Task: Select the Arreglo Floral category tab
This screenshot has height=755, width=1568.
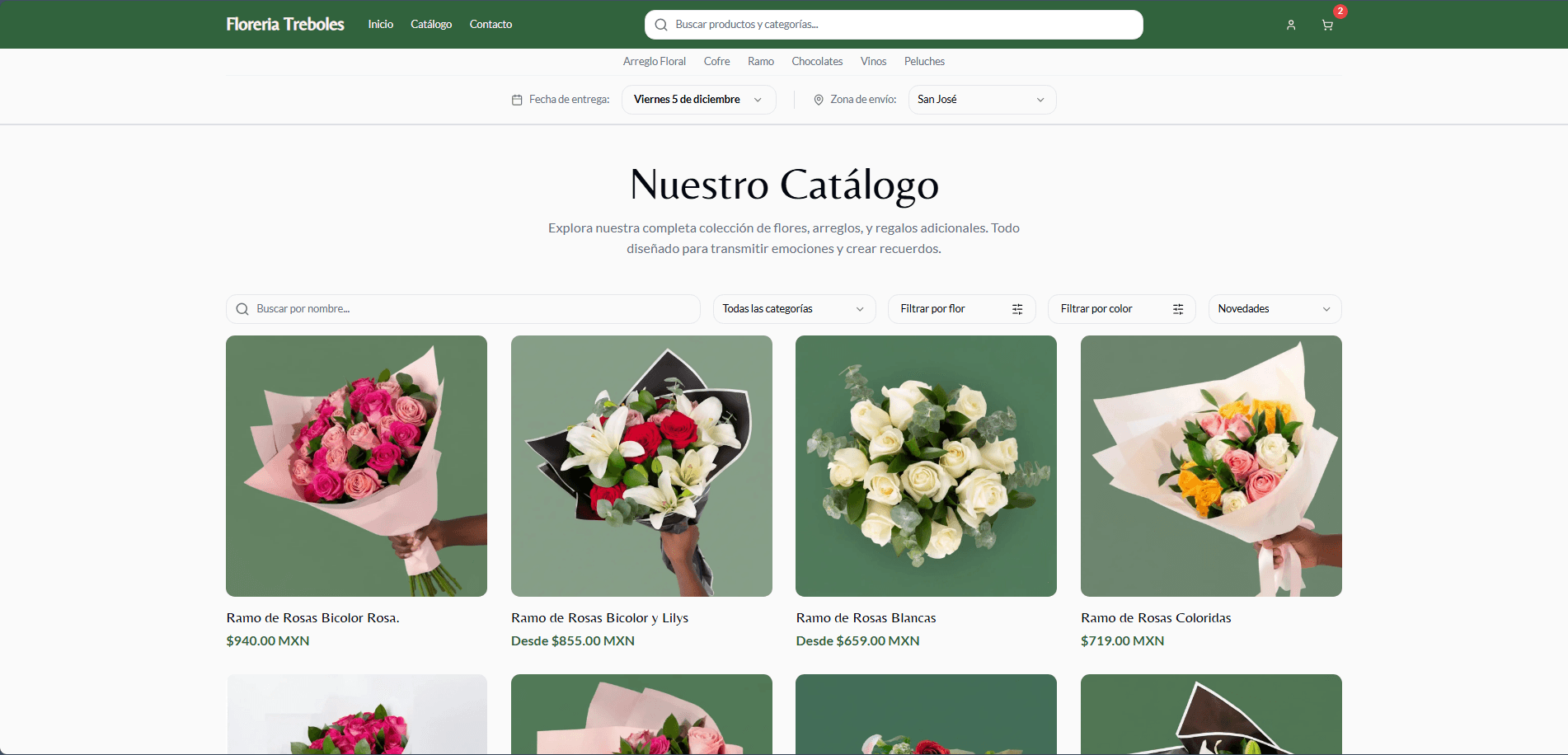Action: (654, 62)
